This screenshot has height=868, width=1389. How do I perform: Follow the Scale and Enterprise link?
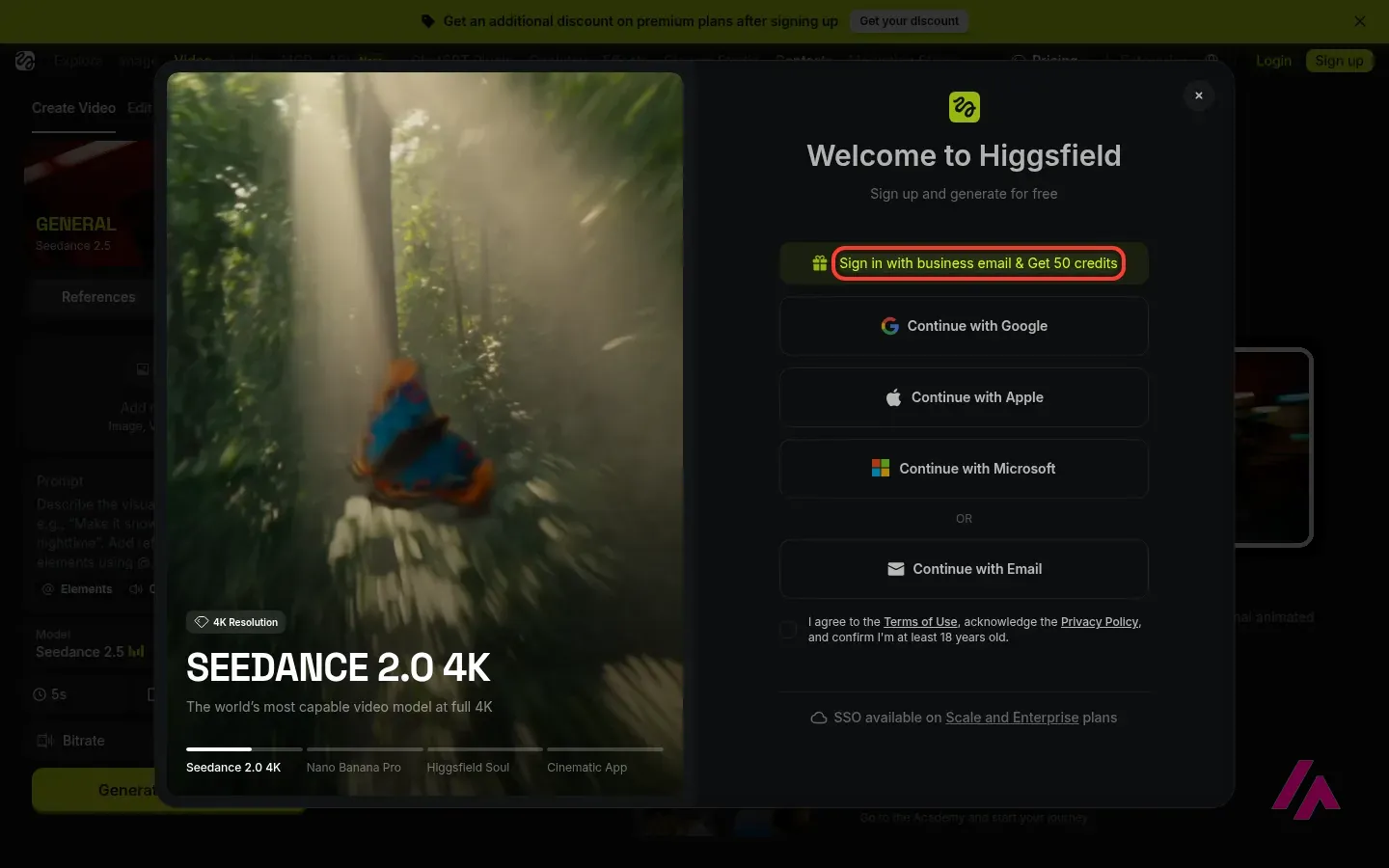pyautogui.click(x=1012, y=718)
